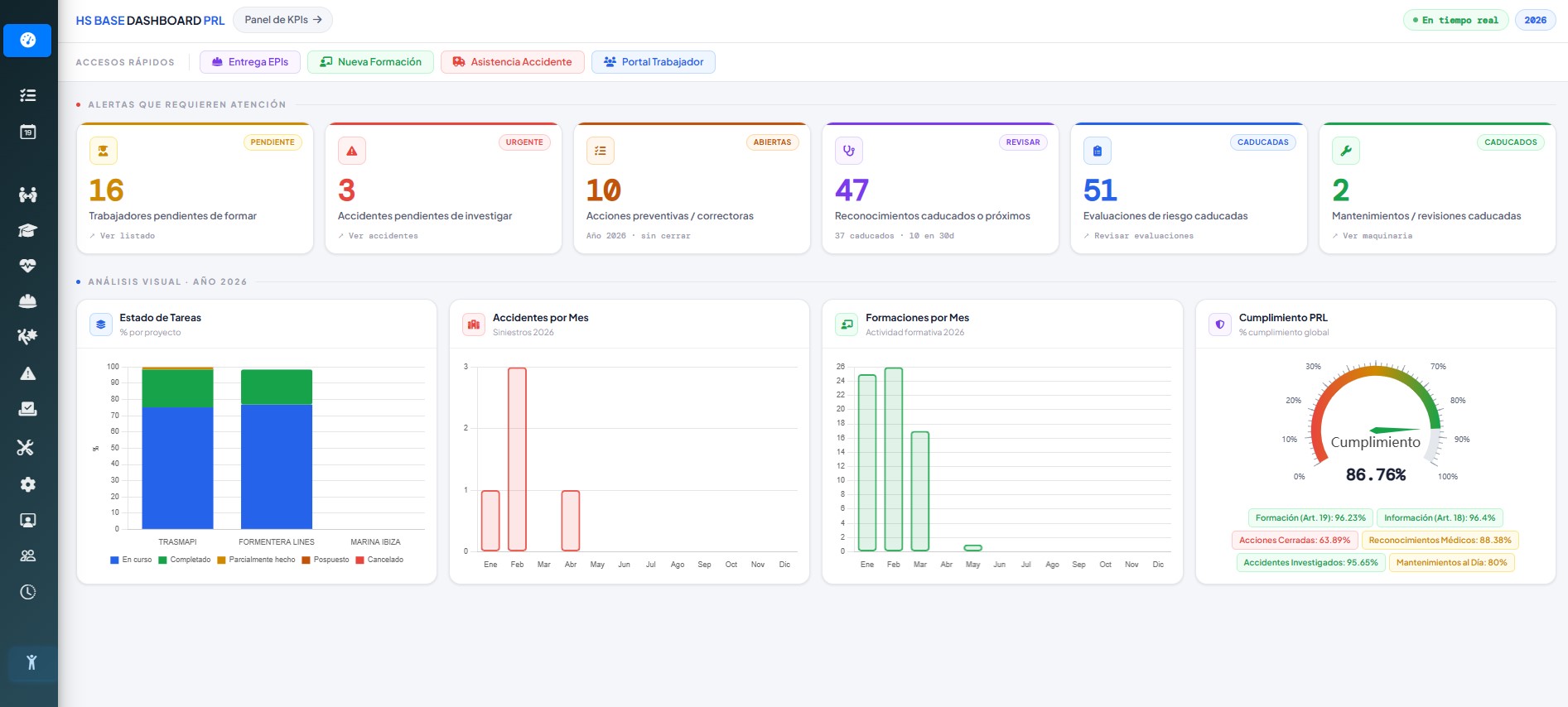Open the settings gear in sidebar
1568x707 pixels.
(x=27, y=484)
